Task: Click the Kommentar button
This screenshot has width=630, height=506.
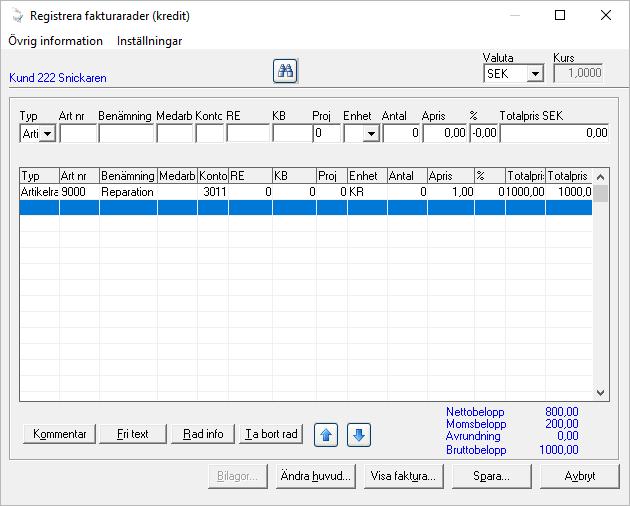Action: (59, 434)
